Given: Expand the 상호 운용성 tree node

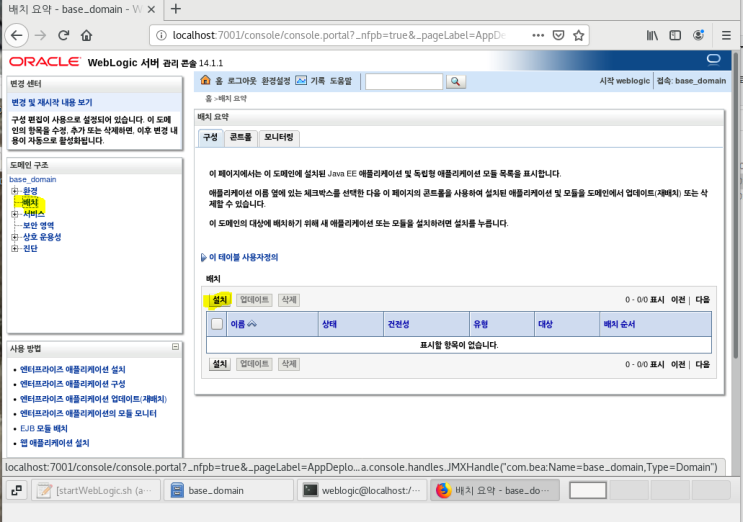Looking at the screenshot, I should point(15,237).
